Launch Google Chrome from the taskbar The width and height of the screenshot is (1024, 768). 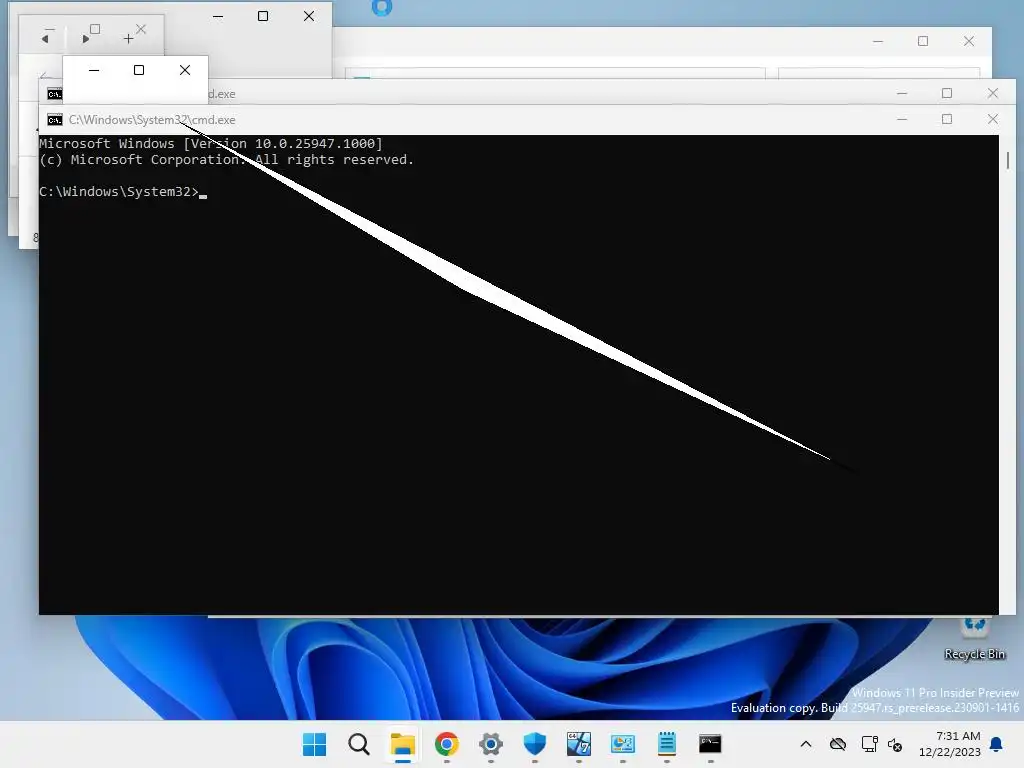point(447,744)
